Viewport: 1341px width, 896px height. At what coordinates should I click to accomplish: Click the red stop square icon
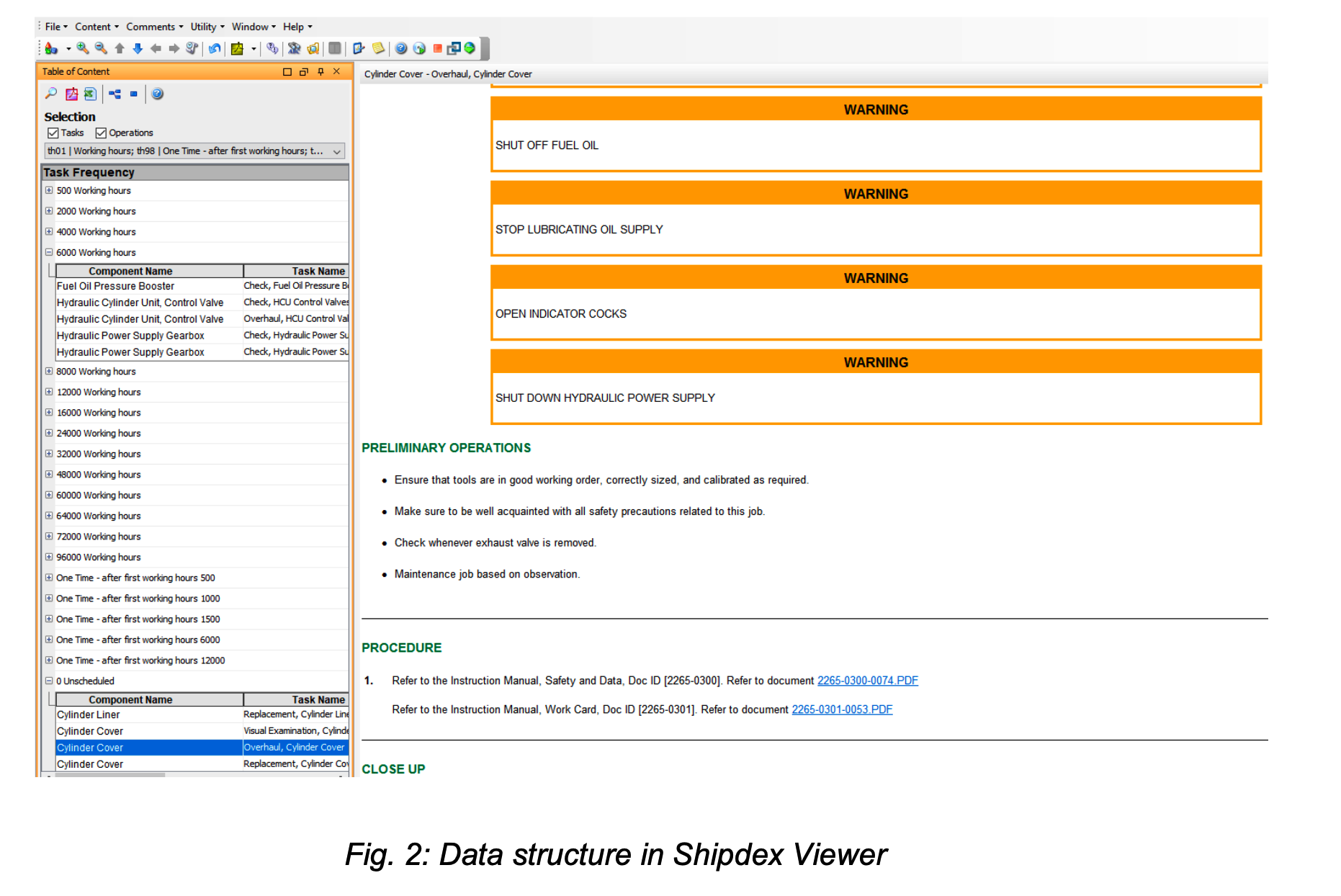[x=437, y=48]
